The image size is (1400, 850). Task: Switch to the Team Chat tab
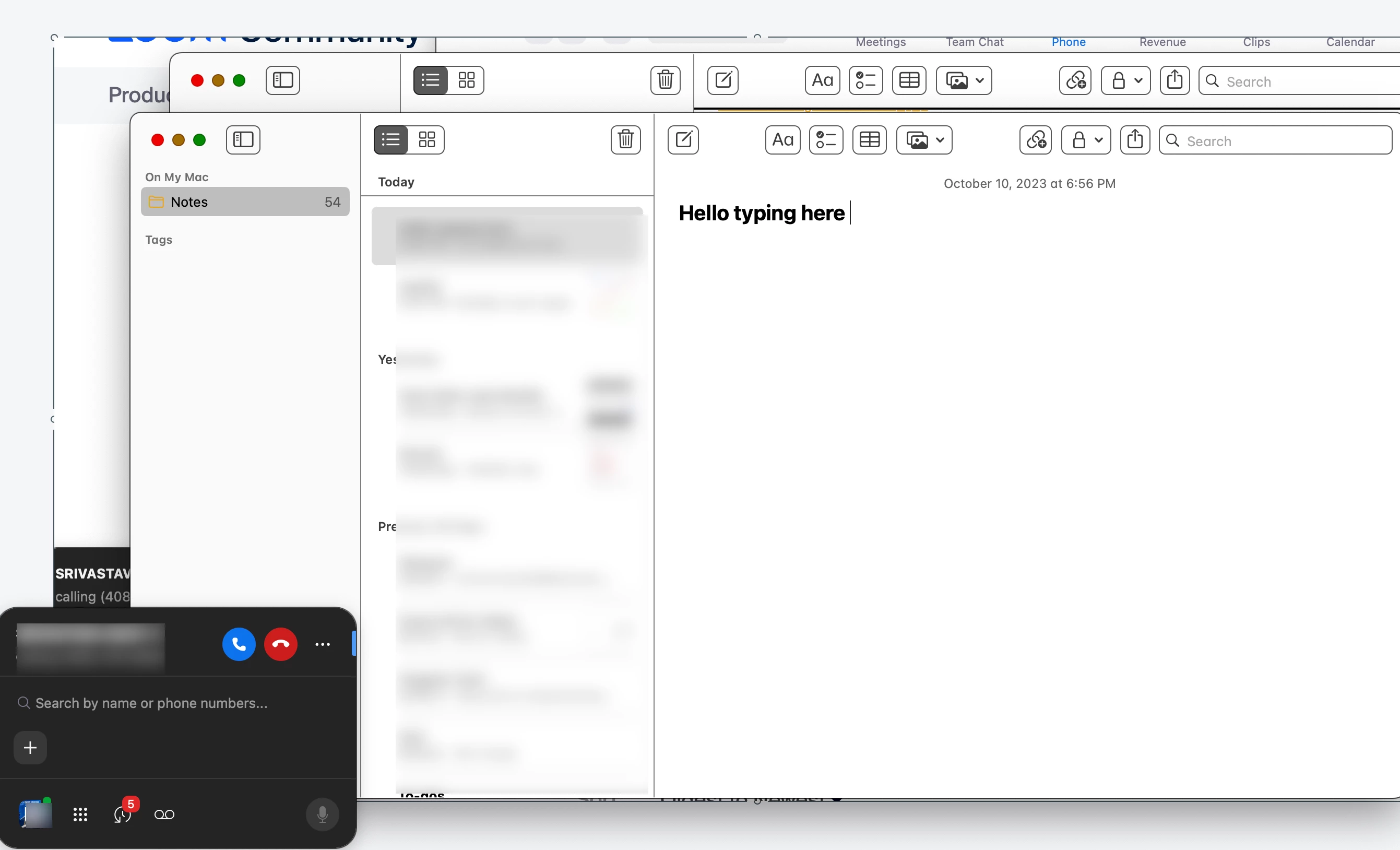coord(975,42)
